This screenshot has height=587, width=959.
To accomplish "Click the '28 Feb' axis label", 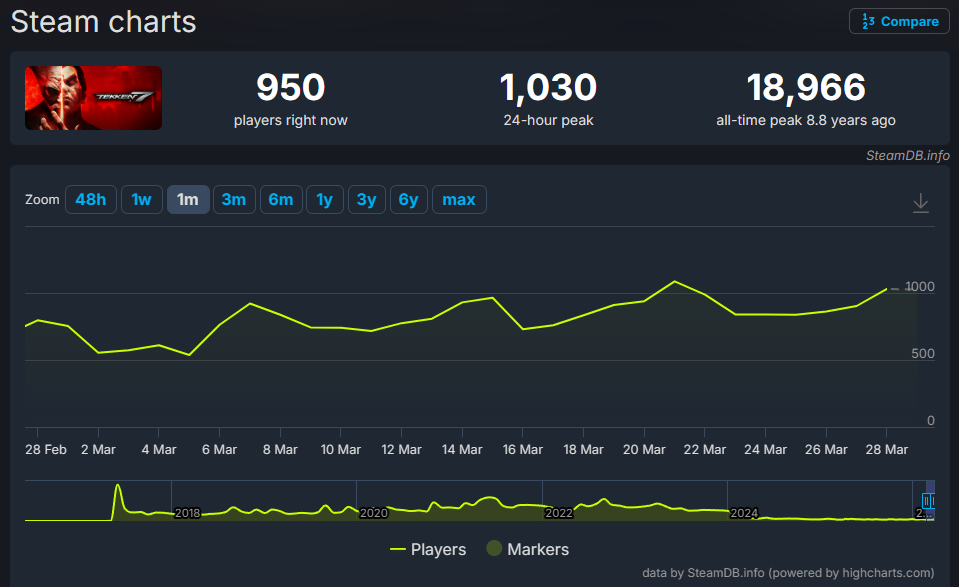I will click(46, 449).
